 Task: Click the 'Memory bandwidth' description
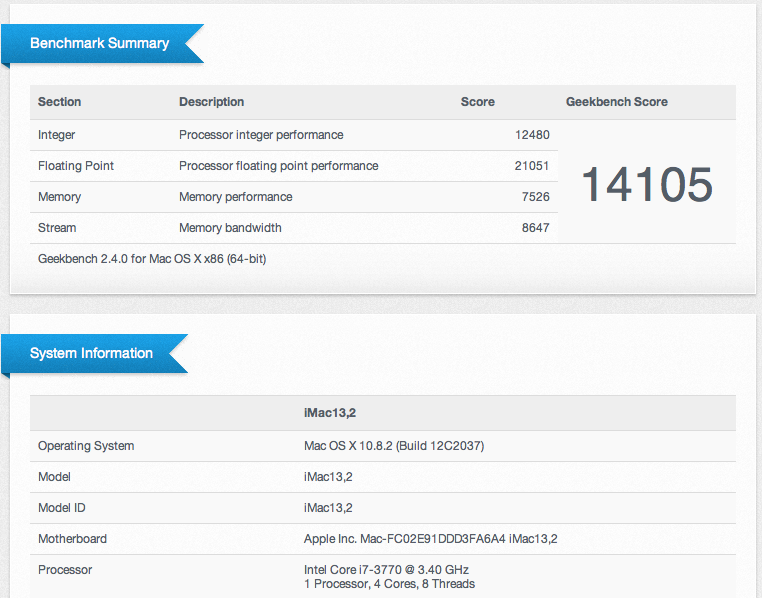click(230, 228)
